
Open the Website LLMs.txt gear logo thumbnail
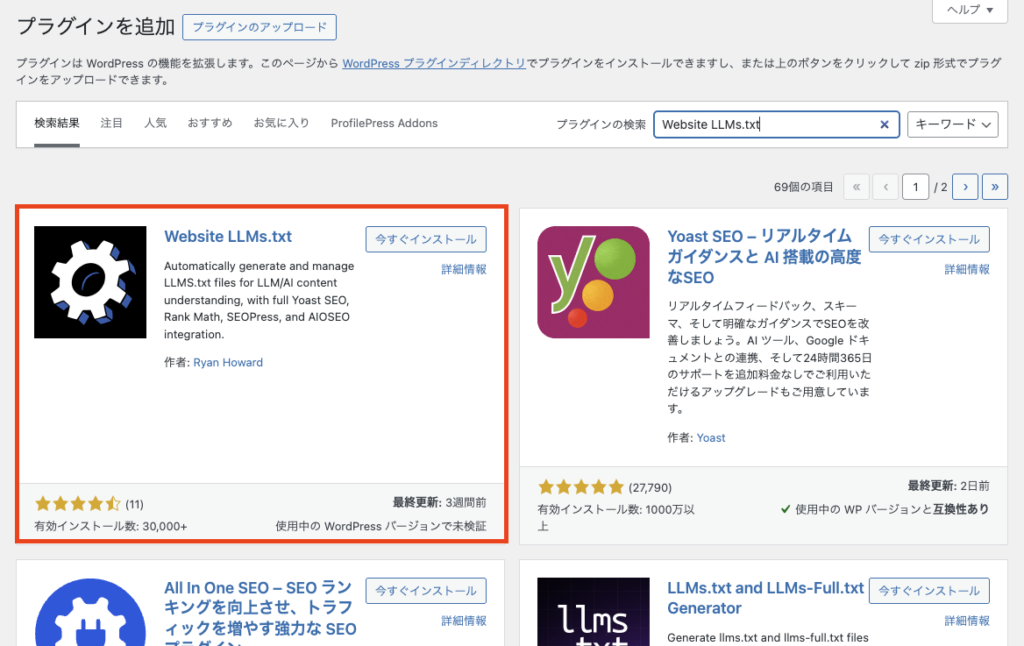point(89,282)
